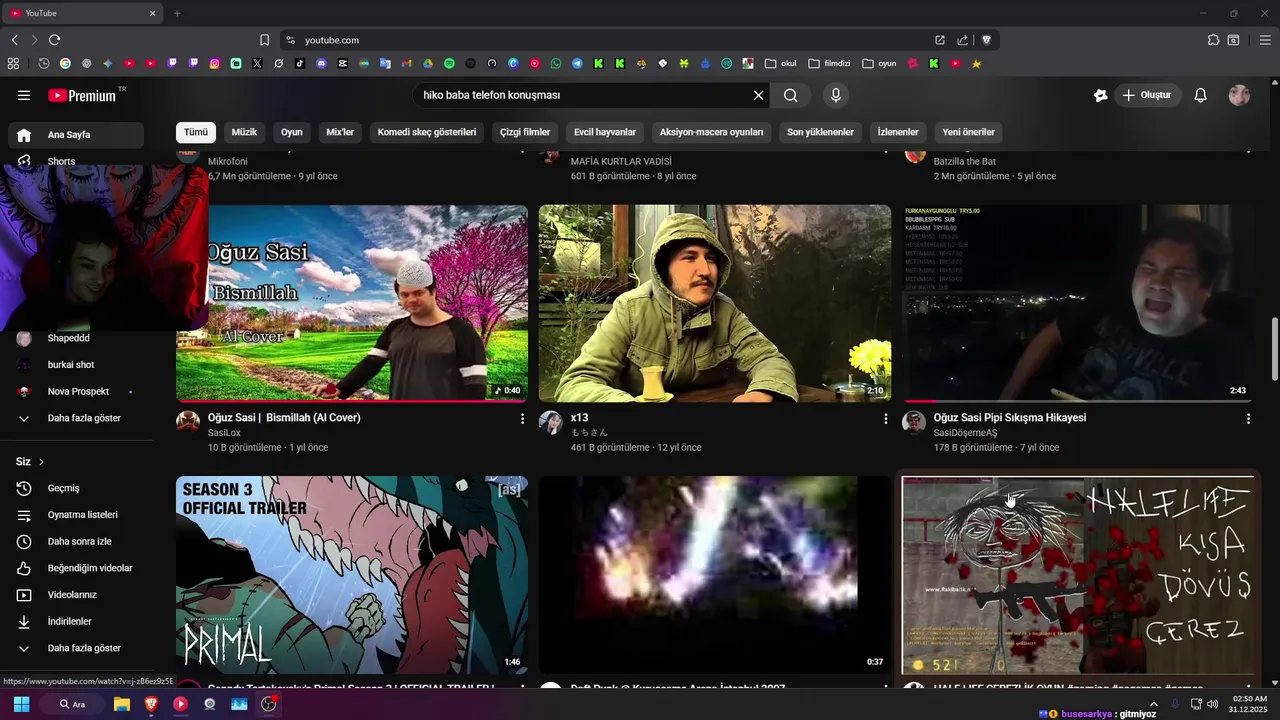Click the SasiLox channel name
1280x720 pixels.
[x=224, y=433]
